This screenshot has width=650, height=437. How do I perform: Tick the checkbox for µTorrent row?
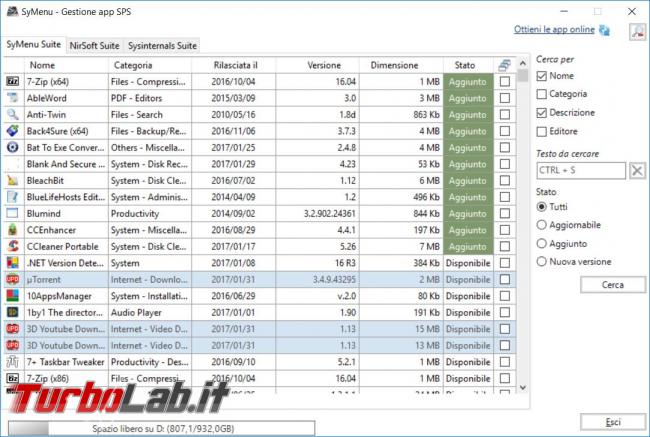tap(504, 279)
